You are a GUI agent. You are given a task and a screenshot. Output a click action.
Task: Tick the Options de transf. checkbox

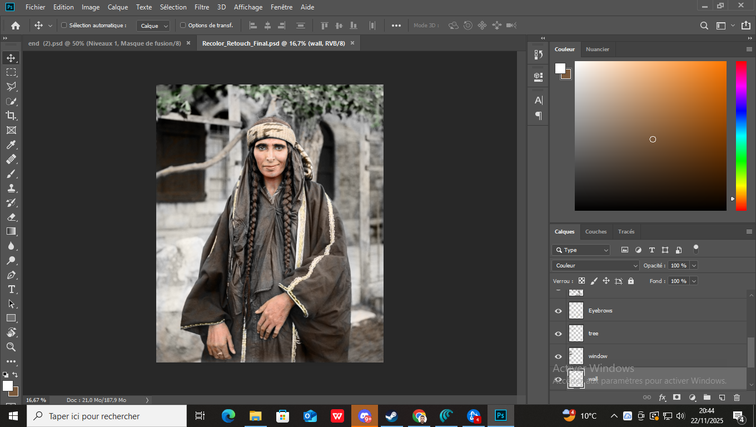pos(183,25)
